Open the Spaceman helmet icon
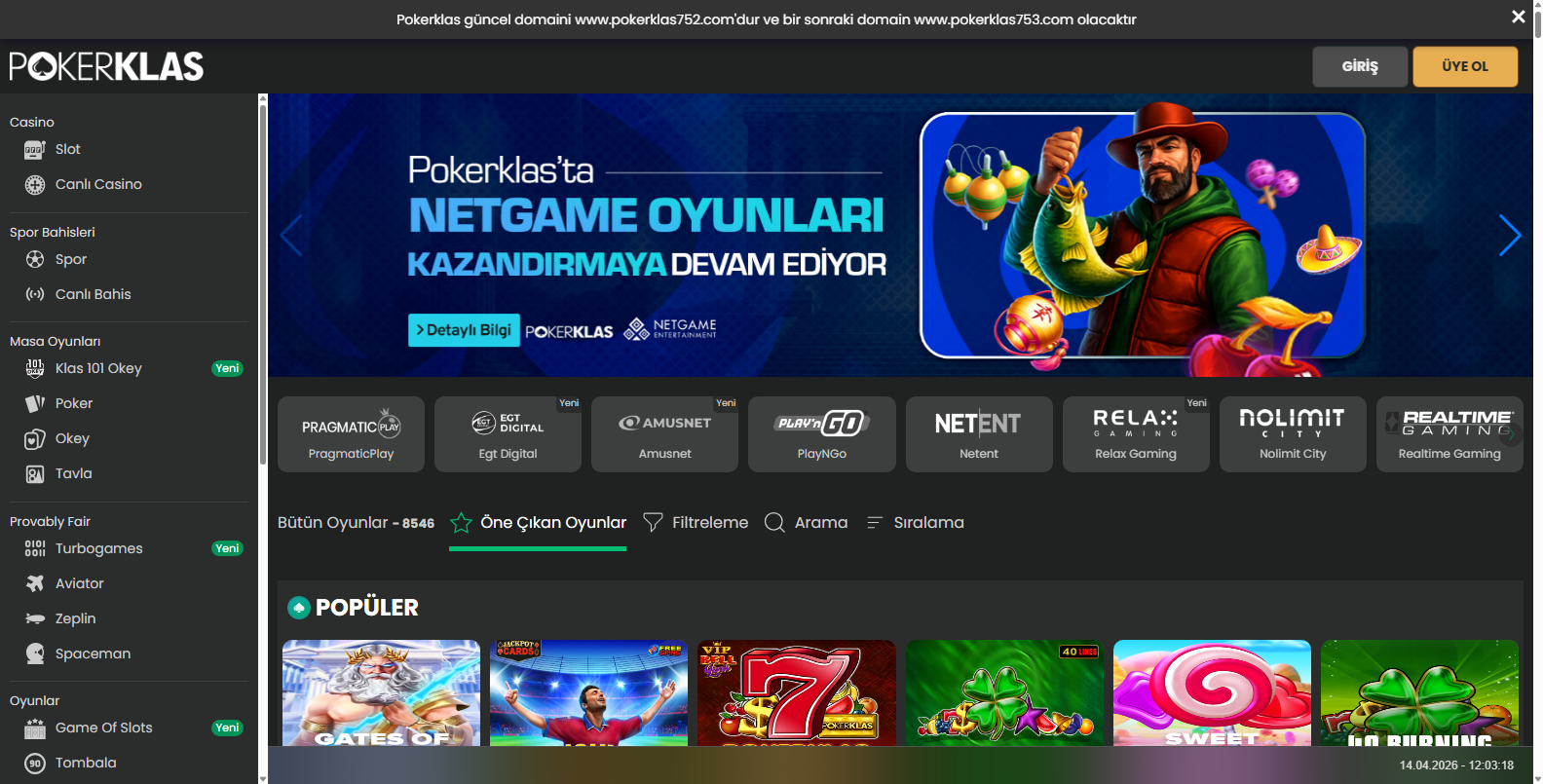This screenshot has height=784, width=1543. pyautogui.click(x=35, y=653)
